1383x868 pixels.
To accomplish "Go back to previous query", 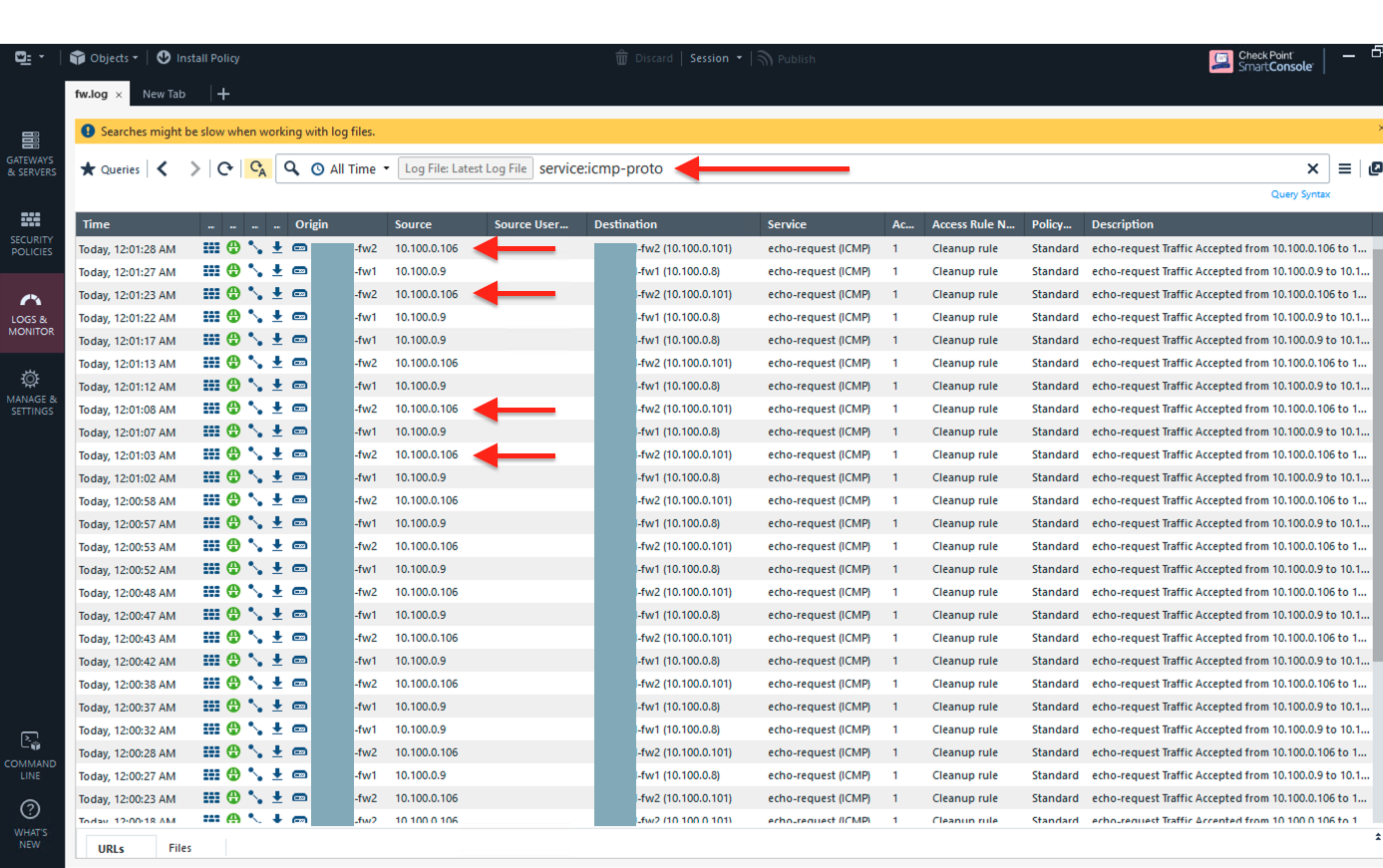I will click(x=164, y=168).
